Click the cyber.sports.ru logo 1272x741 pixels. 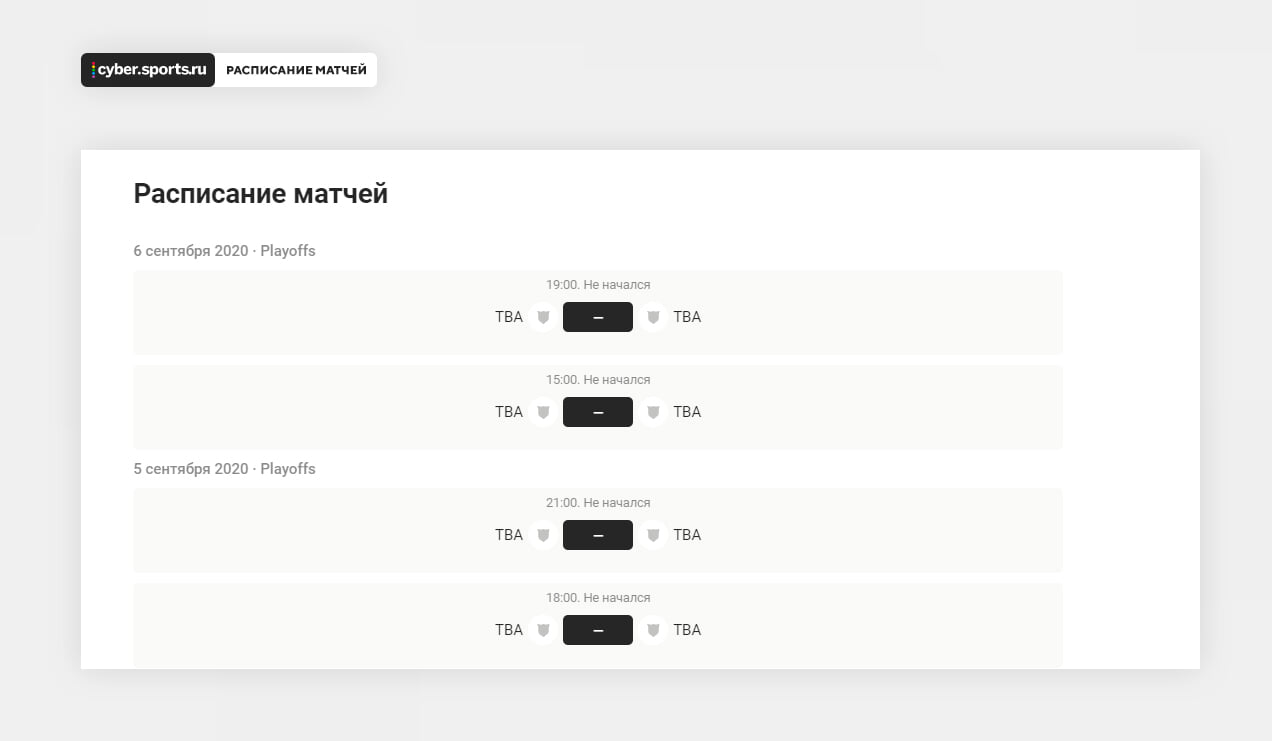[x=148, y=70]
